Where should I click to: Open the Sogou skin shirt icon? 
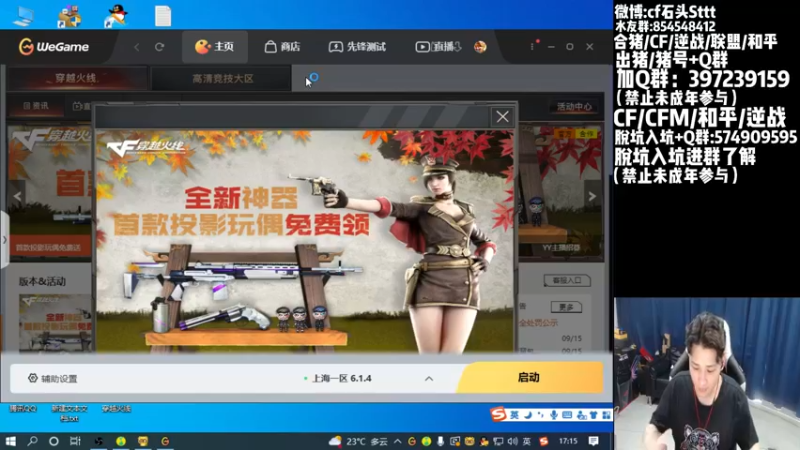[593, 415]
